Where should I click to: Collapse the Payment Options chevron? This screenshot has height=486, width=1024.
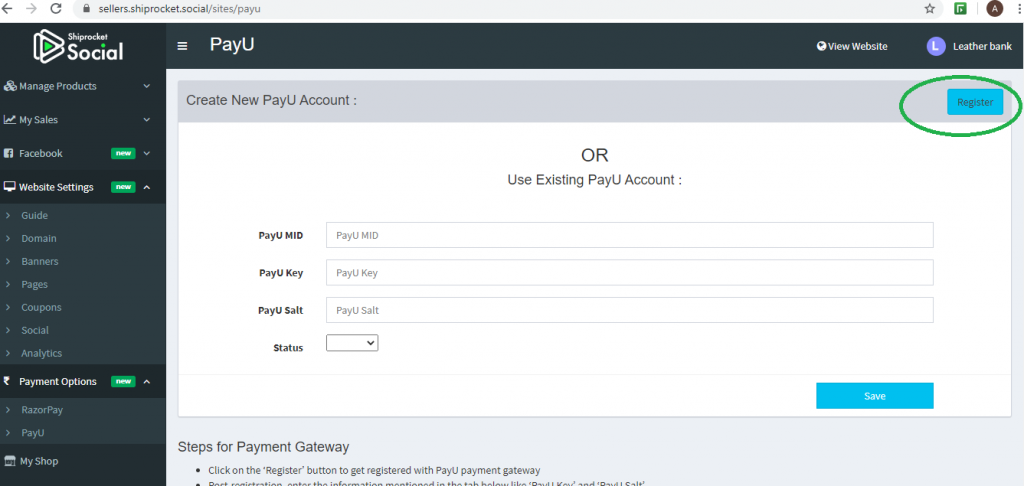(147, 381)
